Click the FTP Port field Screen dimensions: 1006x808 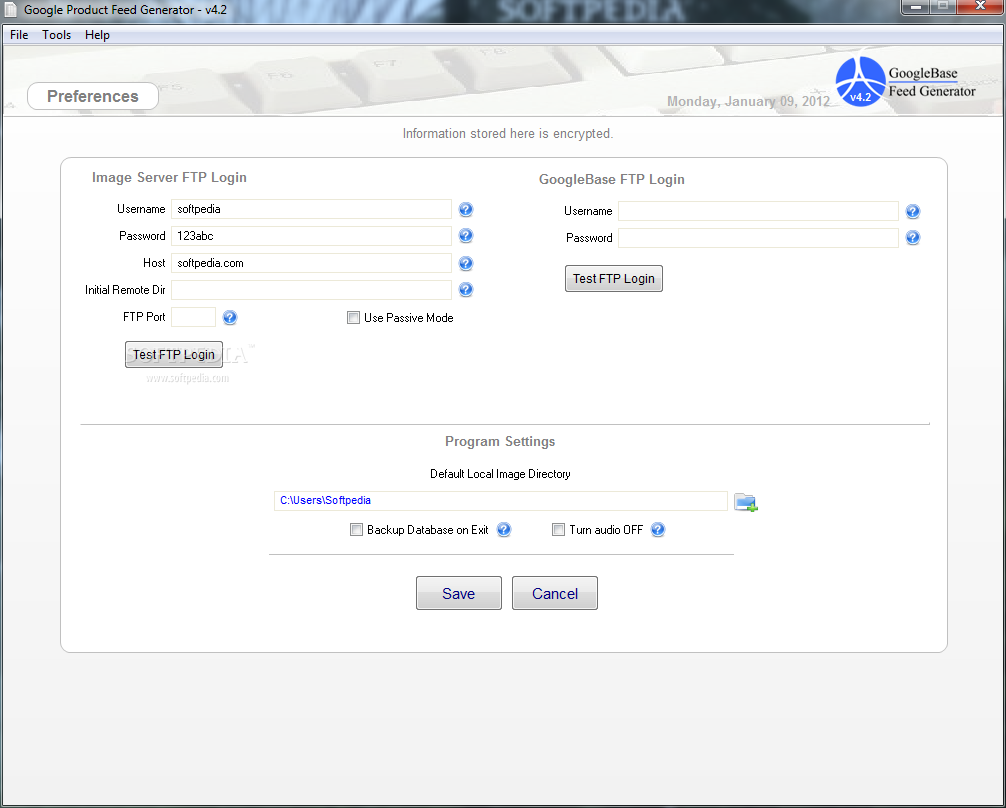194,317
